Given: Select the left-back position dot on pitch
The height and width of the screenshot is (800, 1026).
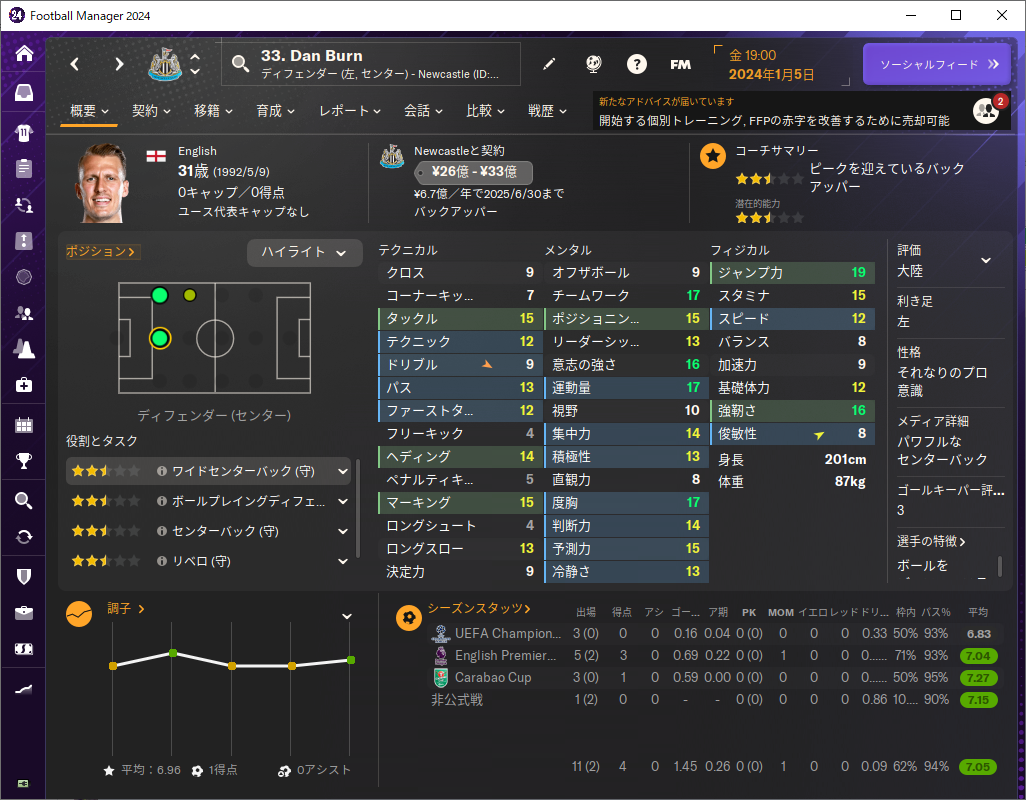Looking at the screenshot, I should (x=160, y=296).
